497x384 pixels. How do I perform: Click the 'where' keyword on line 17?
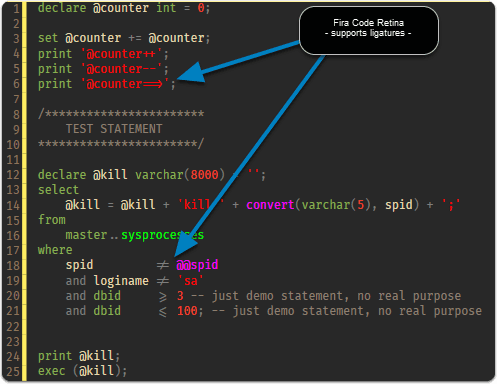tap(55, 250)
